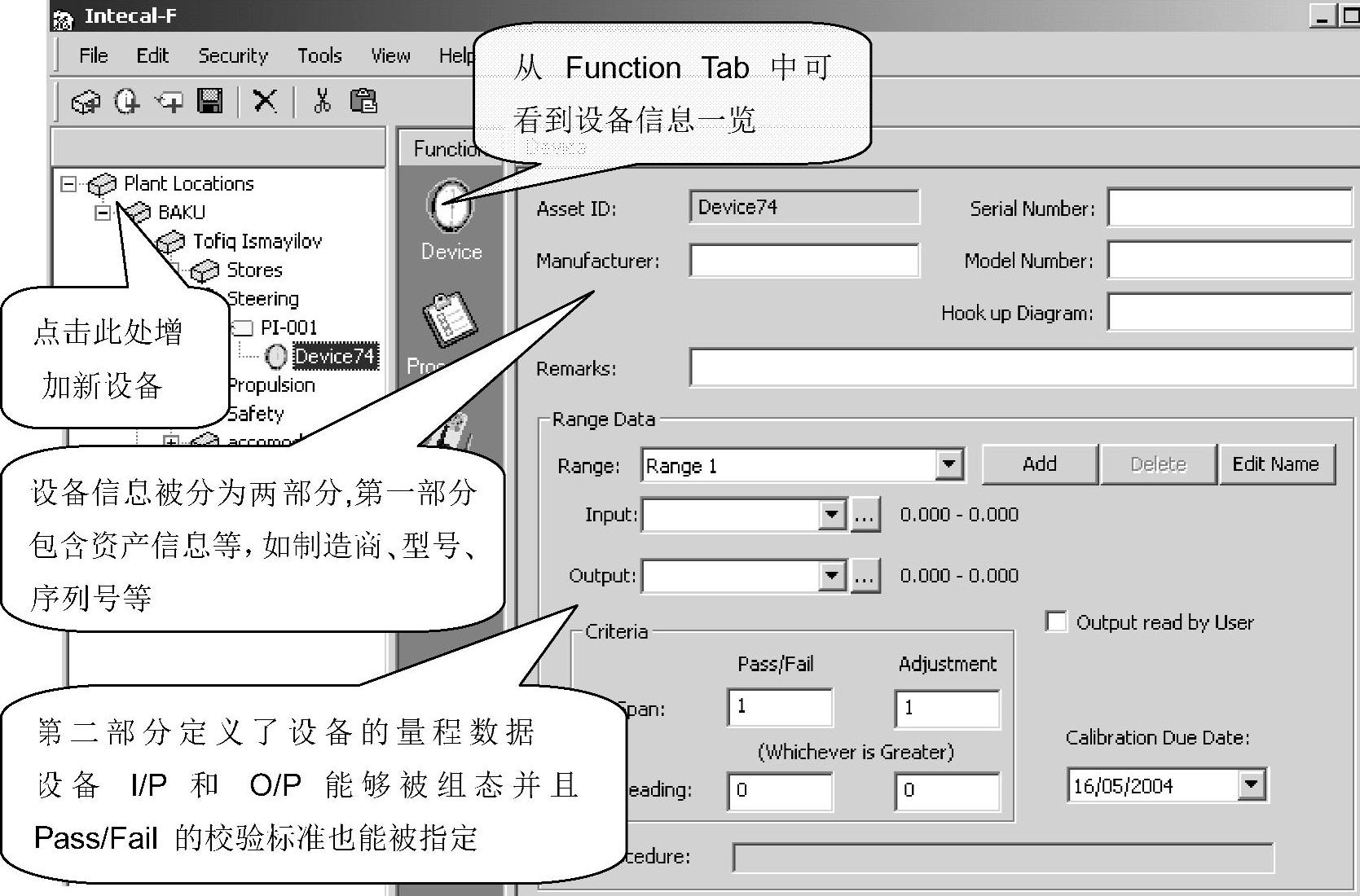This screenshot has height=896, width=1360.
Task: Open the View menu
Action: coord(390,55)
